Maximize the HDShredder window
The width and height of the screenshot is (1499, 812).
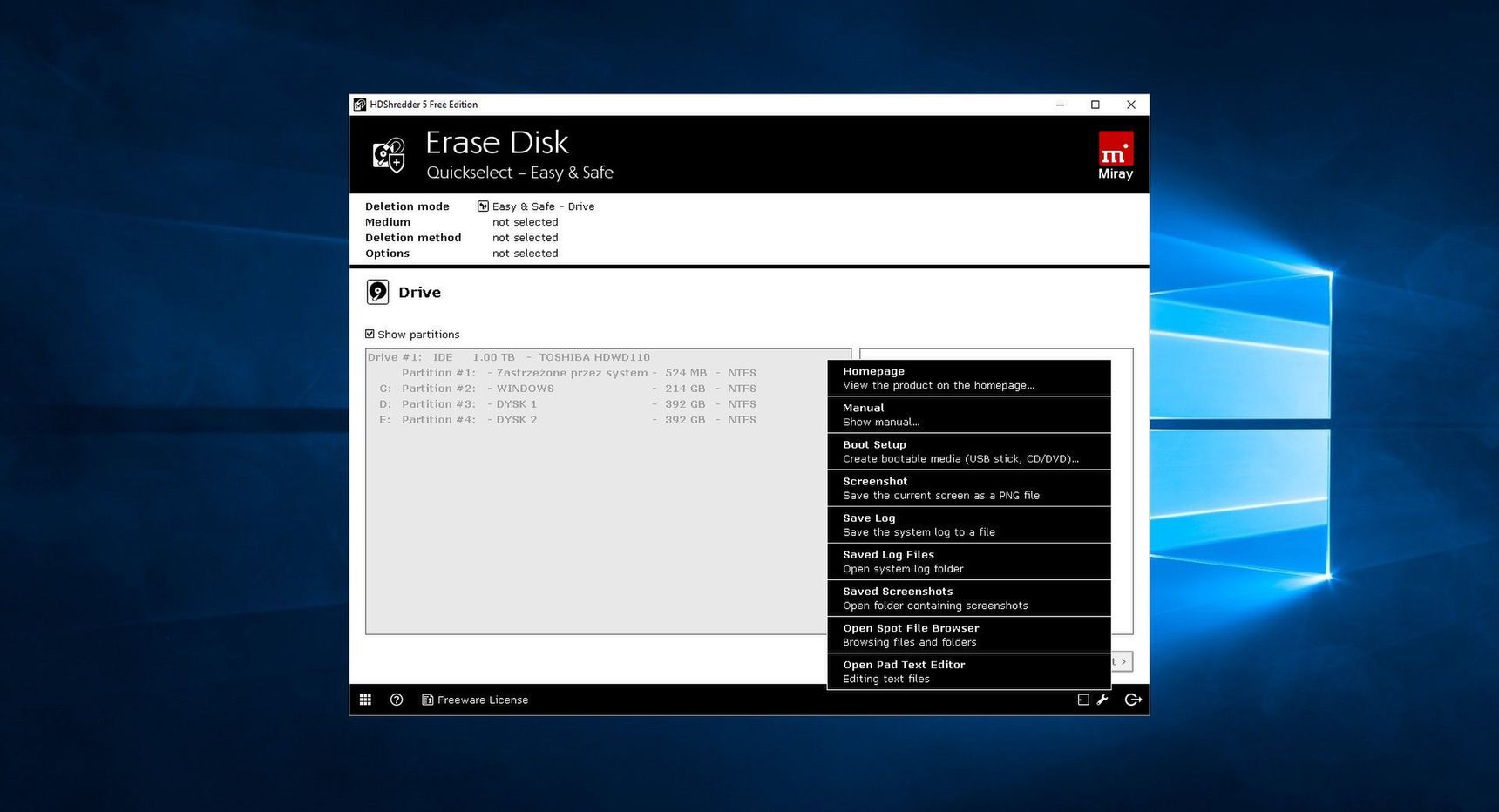[1095, 105]
